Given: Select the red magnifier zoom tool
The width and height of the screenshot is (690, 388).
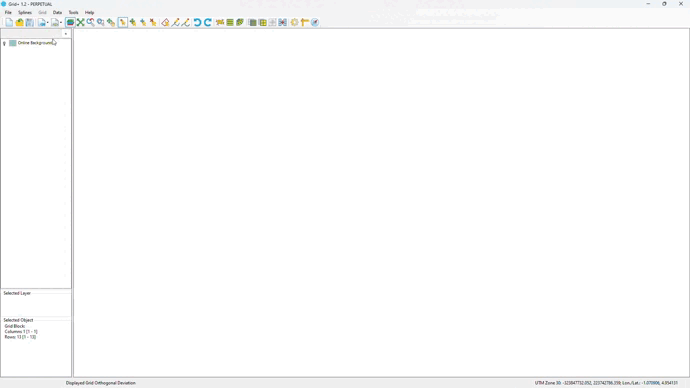Looking at the screenshot, I should click(91, 22).
